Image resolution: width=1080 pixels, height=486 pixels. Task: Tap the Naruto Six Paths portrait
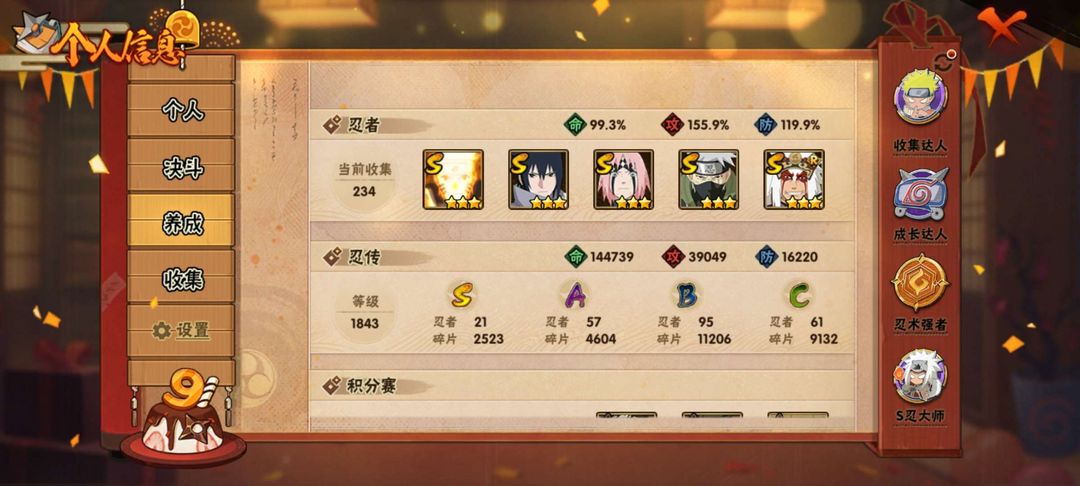(453, 180)
